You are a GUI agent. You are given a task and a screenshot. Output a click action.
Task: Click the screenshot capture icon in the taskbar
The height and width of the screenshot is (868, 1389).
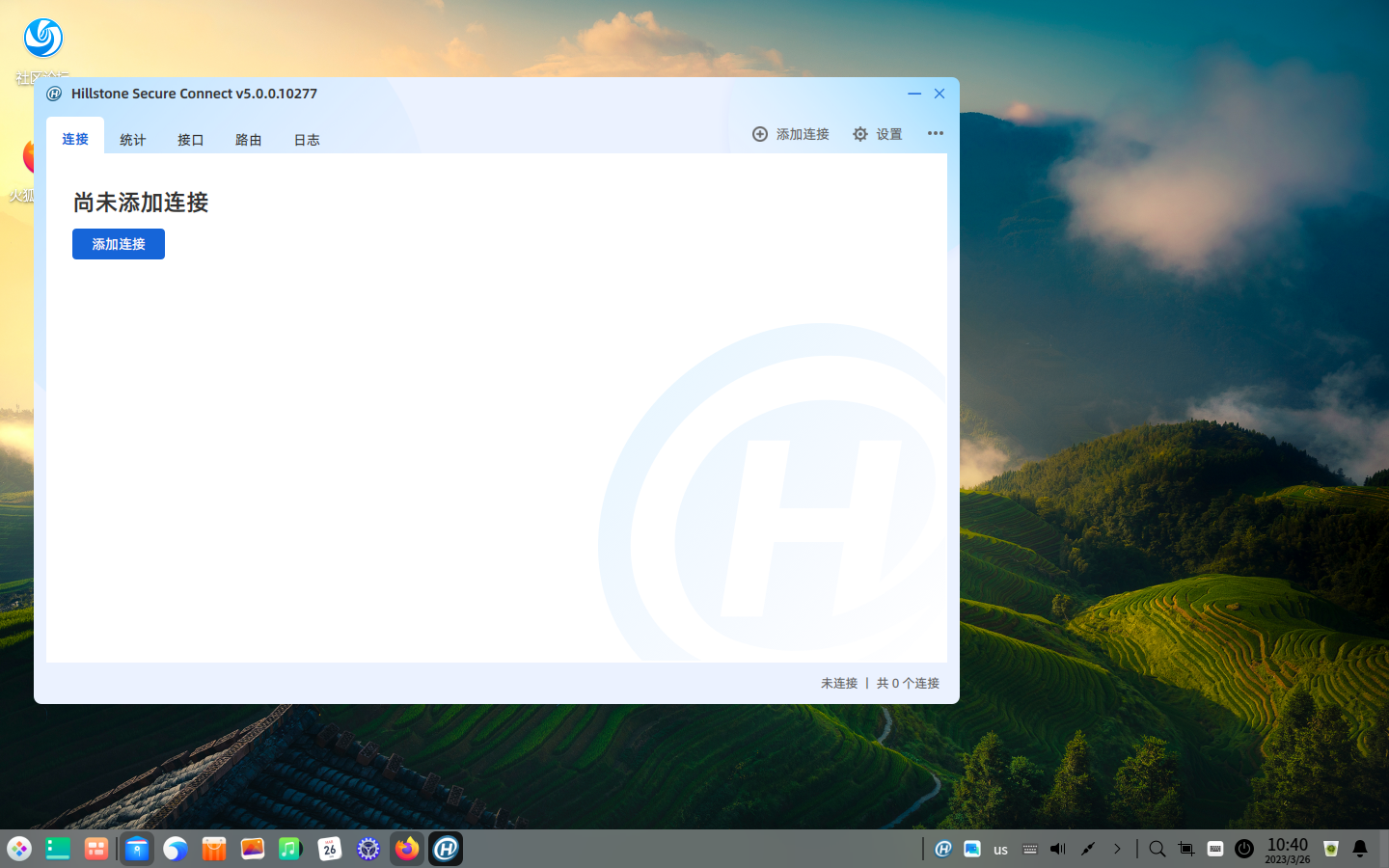click(1186, 849)
